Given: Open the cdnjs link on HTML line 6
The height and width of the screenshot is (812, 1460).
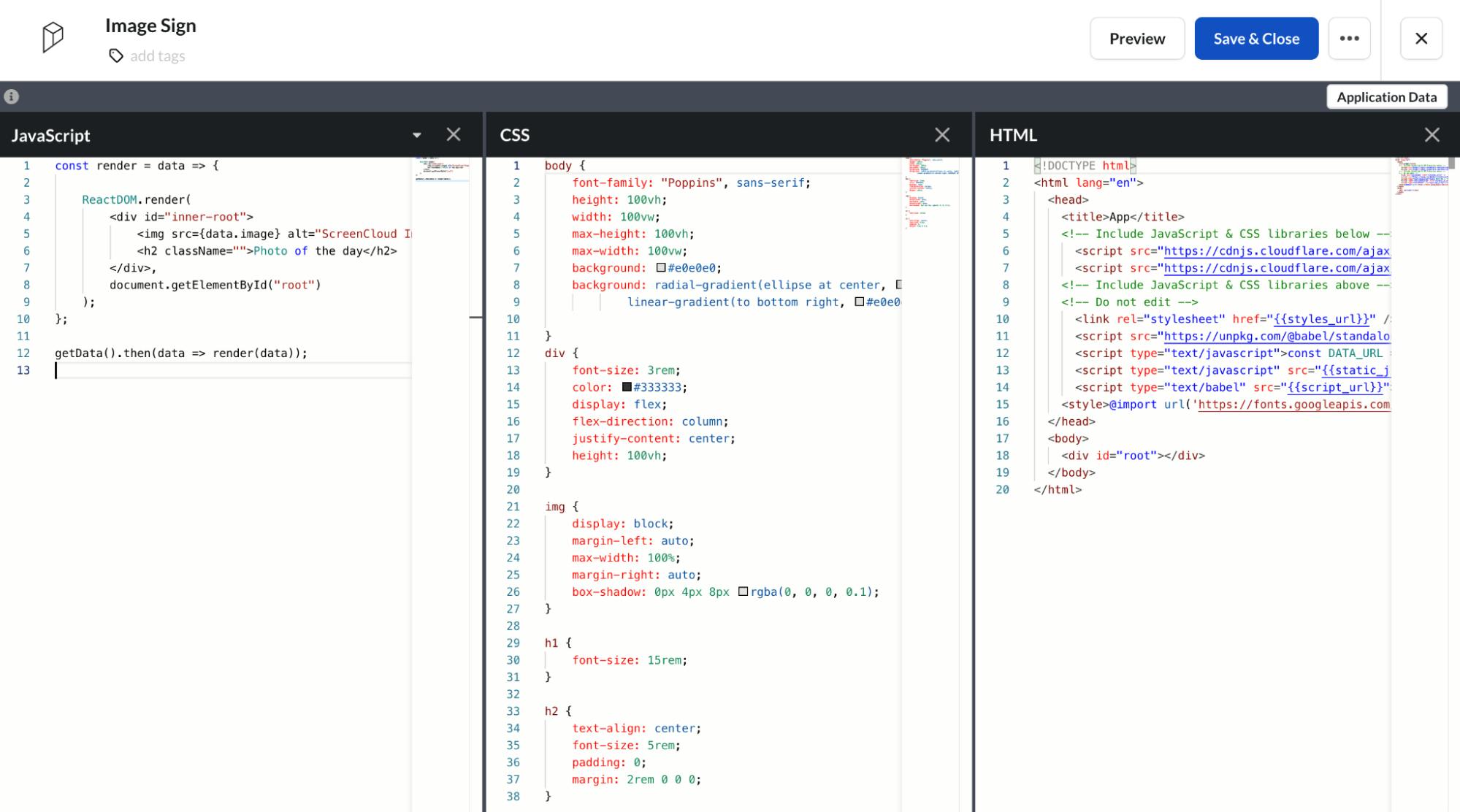Looking at the screenshot, I should point(1277,251).
